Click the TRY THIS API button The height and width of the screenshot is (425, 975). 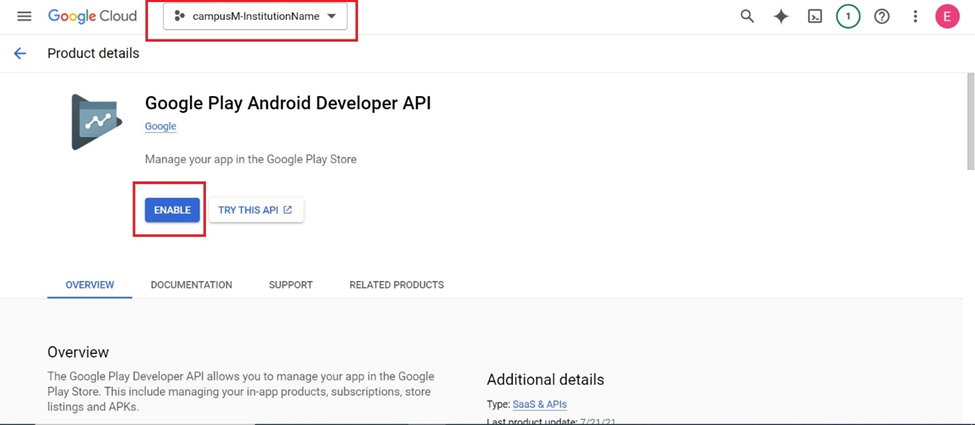(256, 210)
